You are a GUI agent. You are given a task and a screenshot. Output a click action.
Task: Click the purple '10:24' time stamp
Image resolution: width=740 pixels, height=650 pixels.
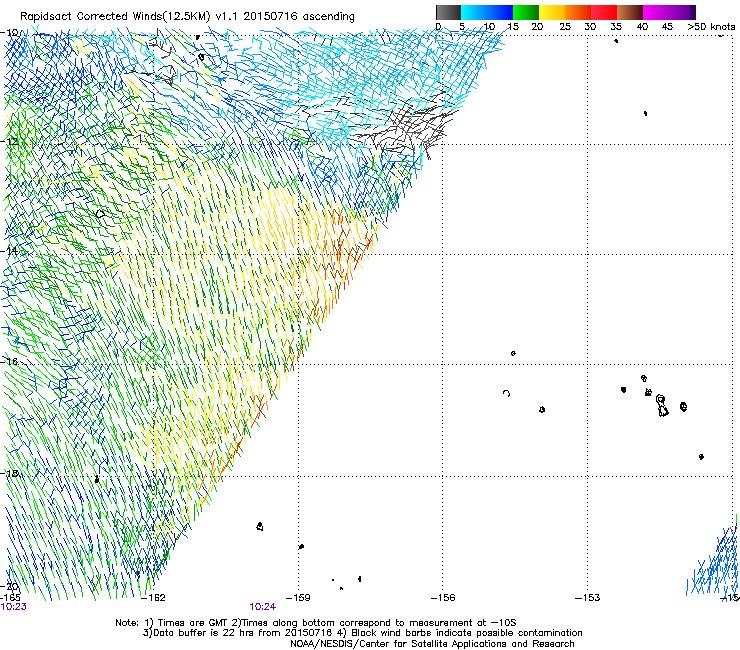[263, 607]
